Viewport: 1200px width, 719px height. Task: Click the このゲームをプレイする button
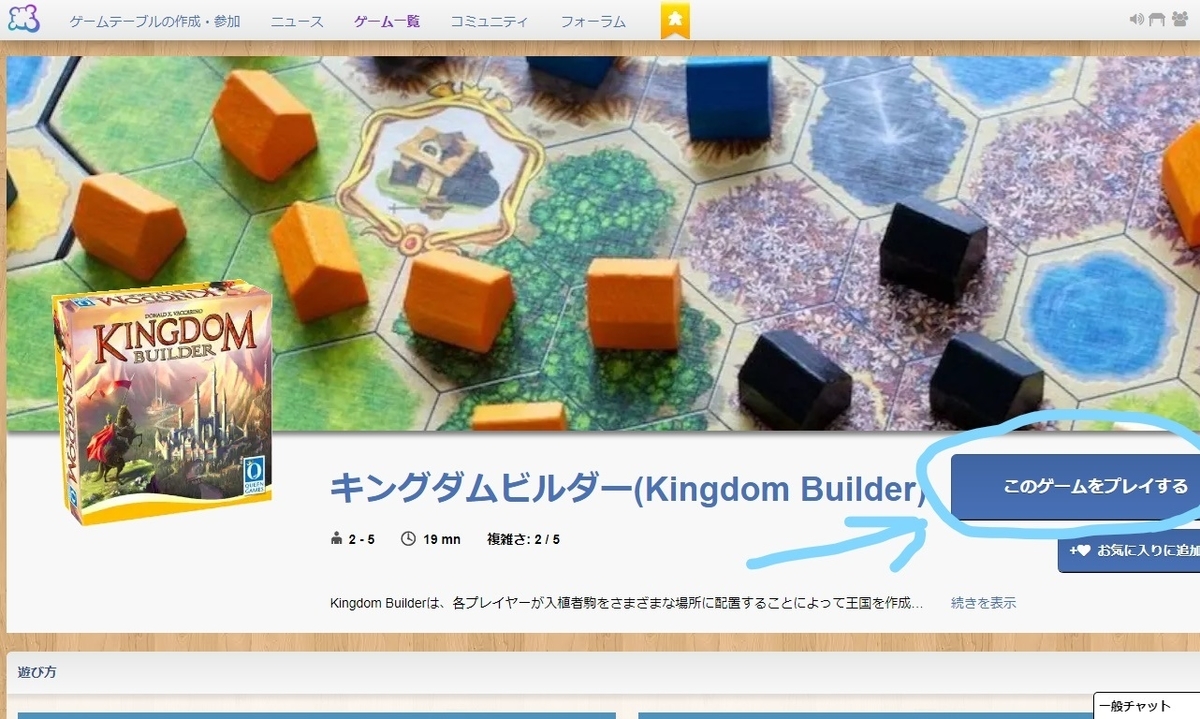(x=1075, y=487)
